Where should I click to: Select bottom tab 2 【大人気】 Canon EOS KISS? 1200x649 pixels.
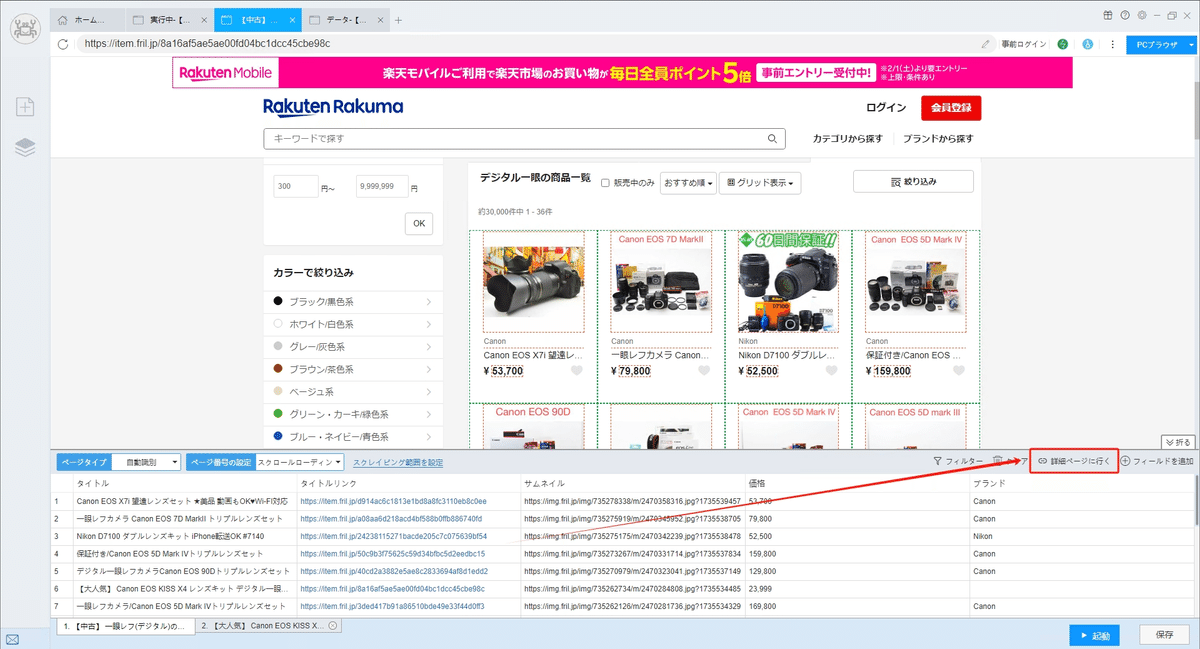click(x=267, y=626)
